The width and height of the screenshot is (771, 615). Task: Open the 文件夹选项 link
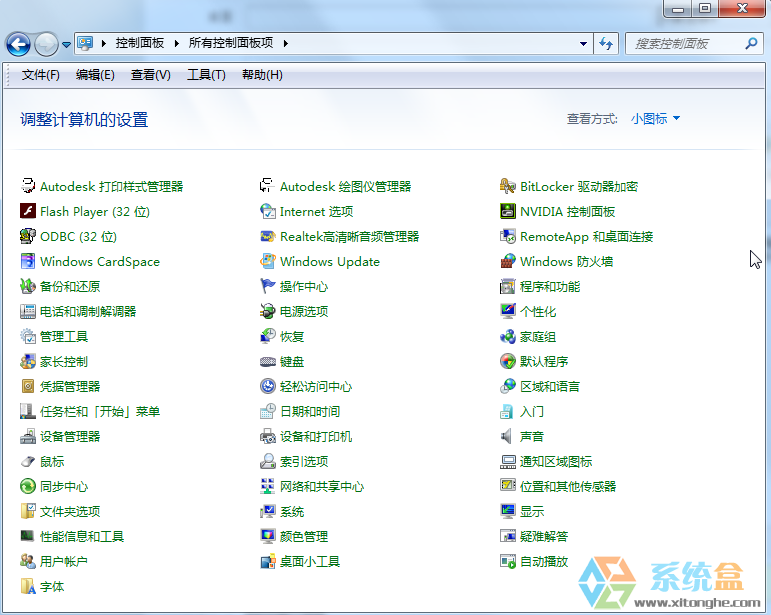pos(70,512)
